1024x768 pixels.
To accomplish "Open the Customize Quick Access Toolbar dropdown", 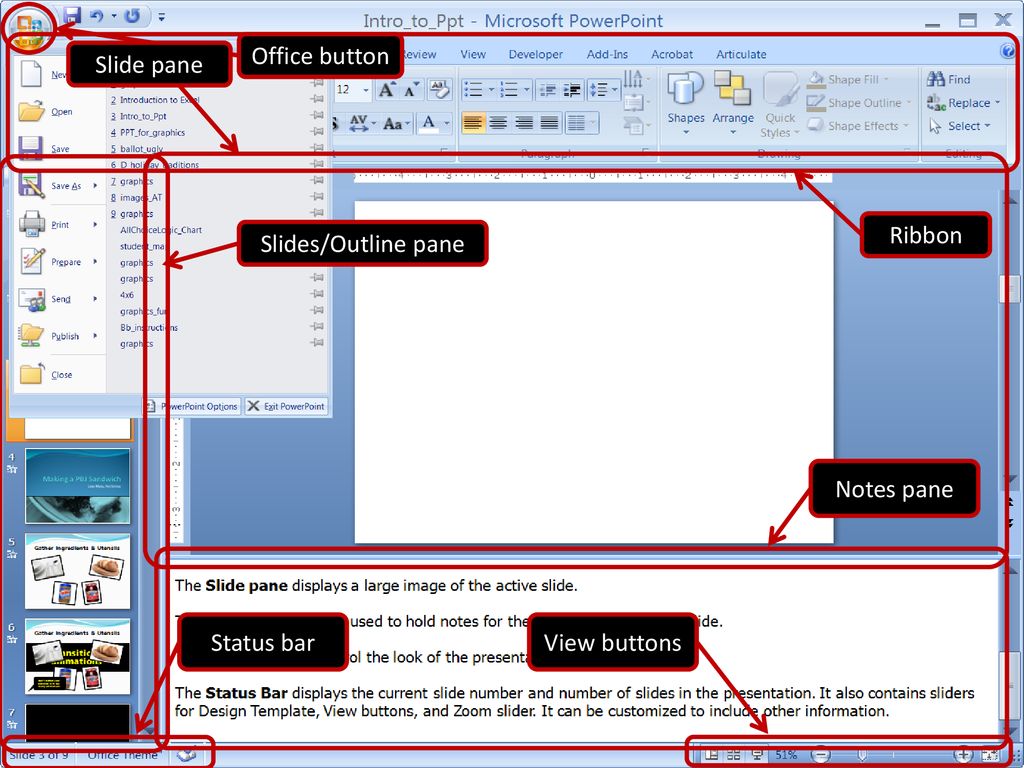I will click(162, 17).
